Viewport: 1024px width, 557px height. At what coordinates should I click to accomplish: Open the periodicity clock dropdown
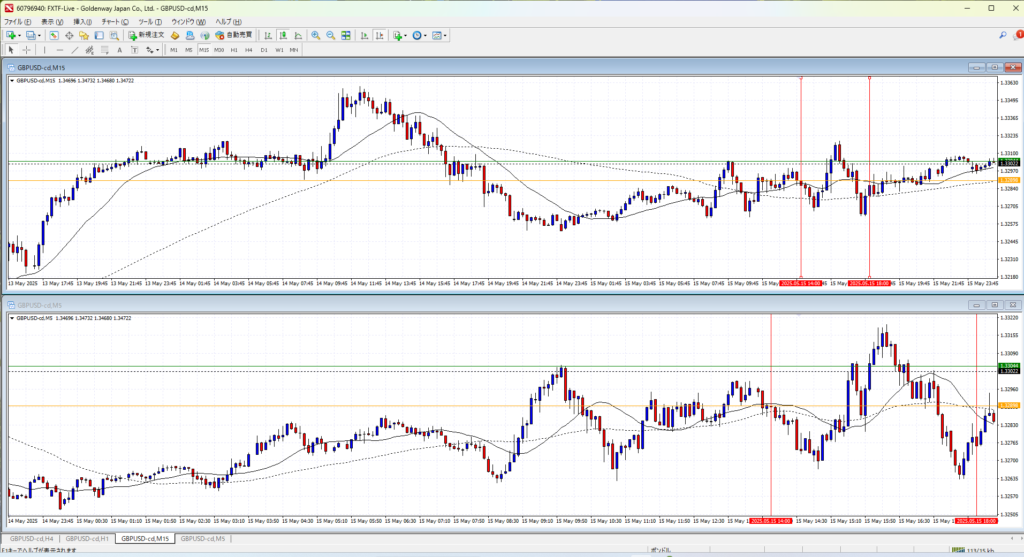click(x=426, y=35)
